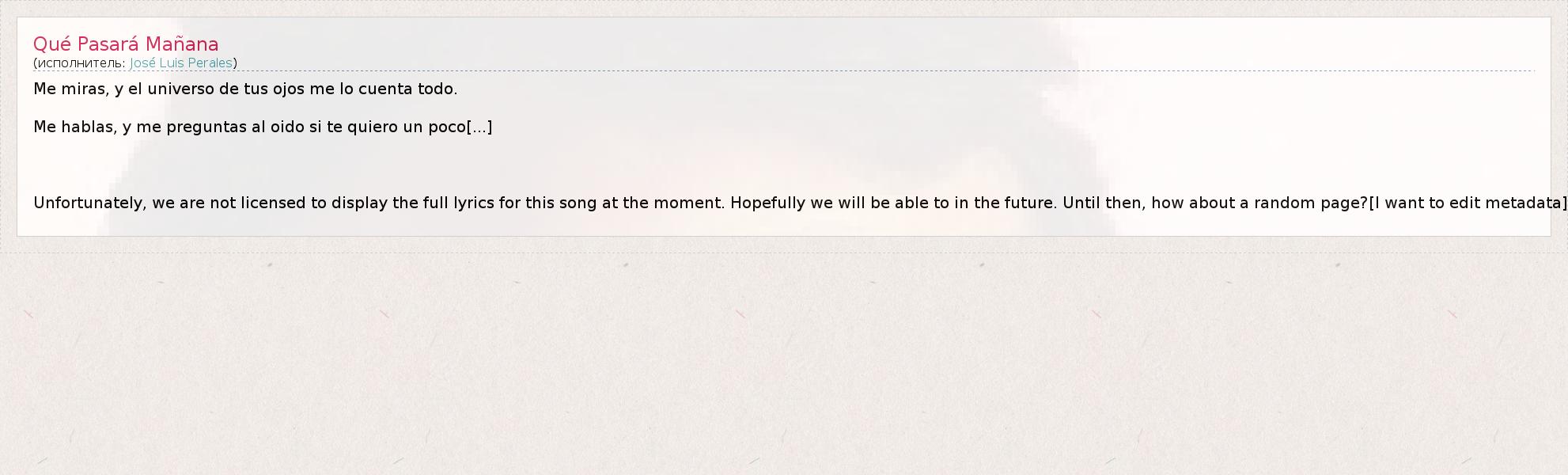Click the "I want to edit metadata" link
This screenshot has height=475, width=1568.
[x=1468, y=203]
